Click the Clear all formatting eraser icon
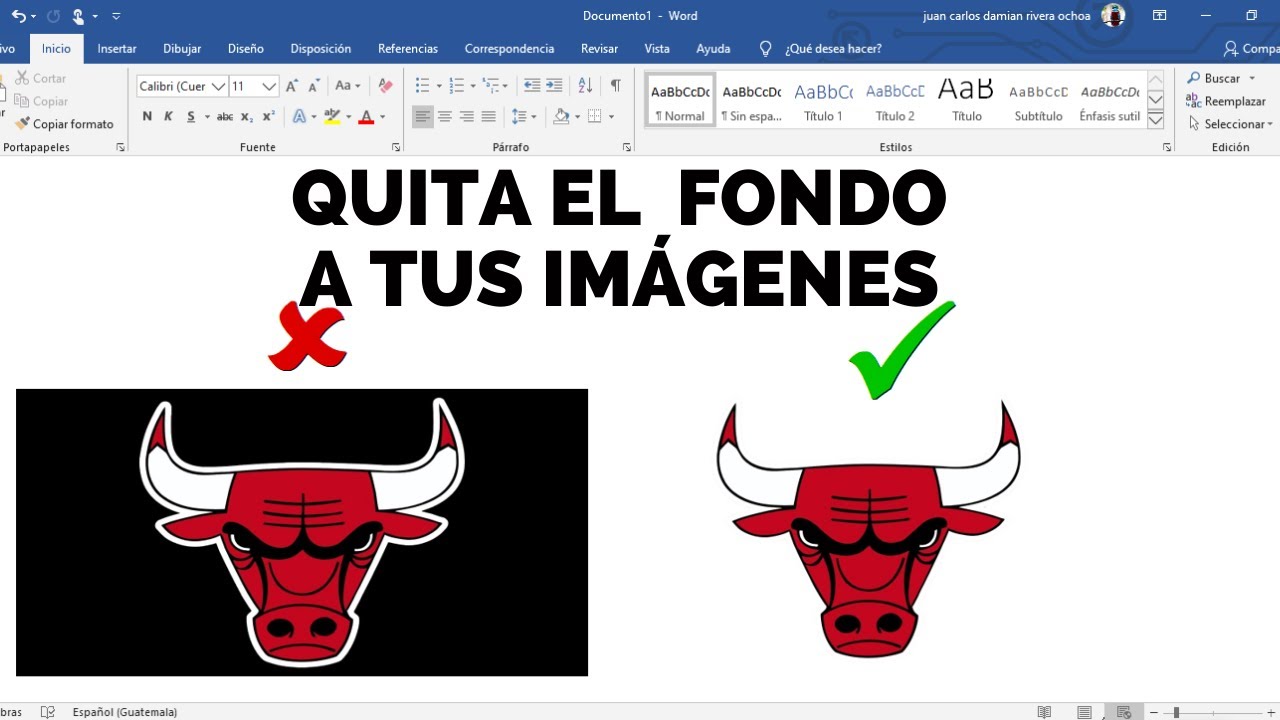The height and width of the screenshot is (720, 1280). pos(385,86)
